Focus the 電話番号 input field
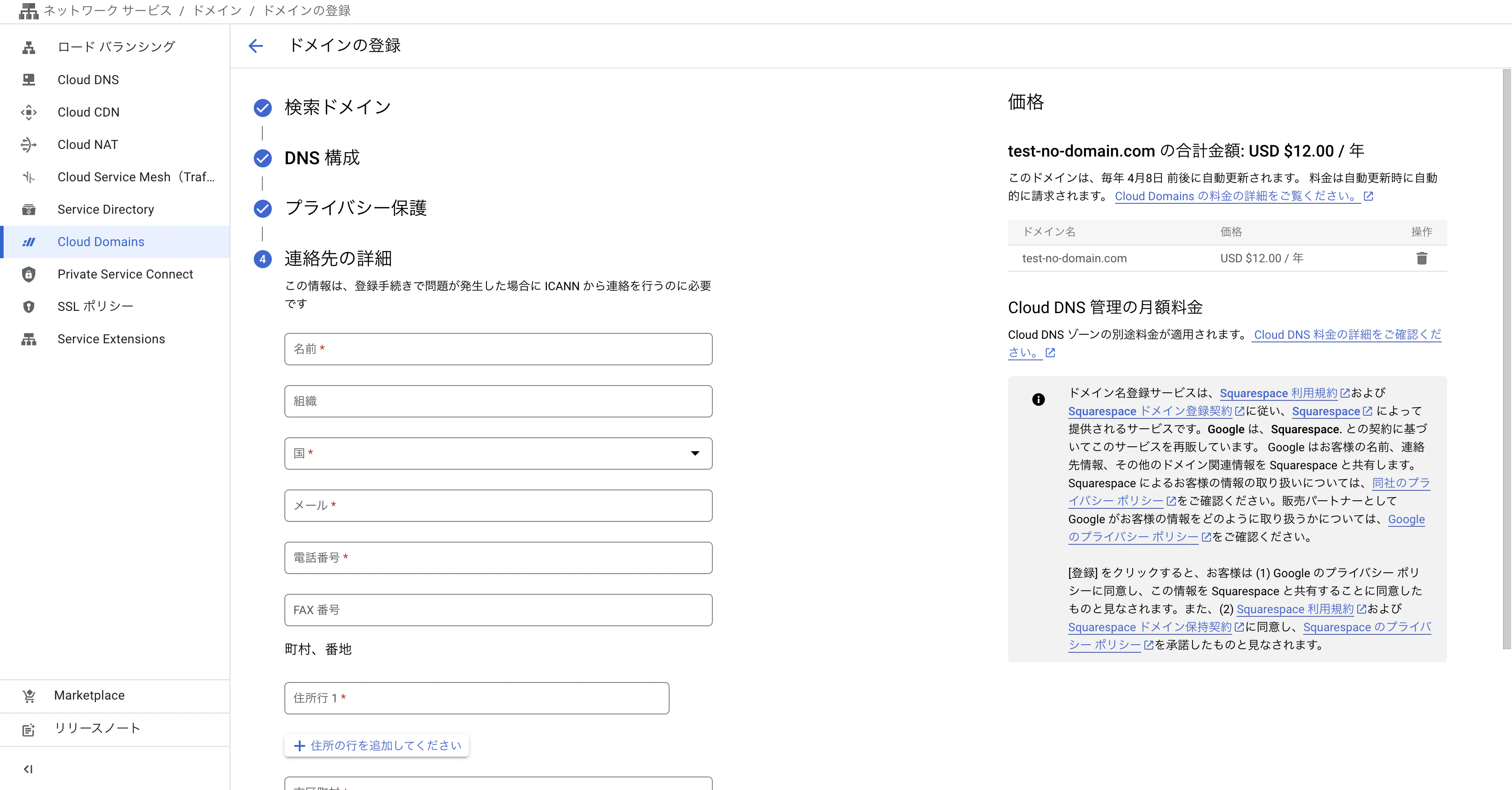 (498, 557)
